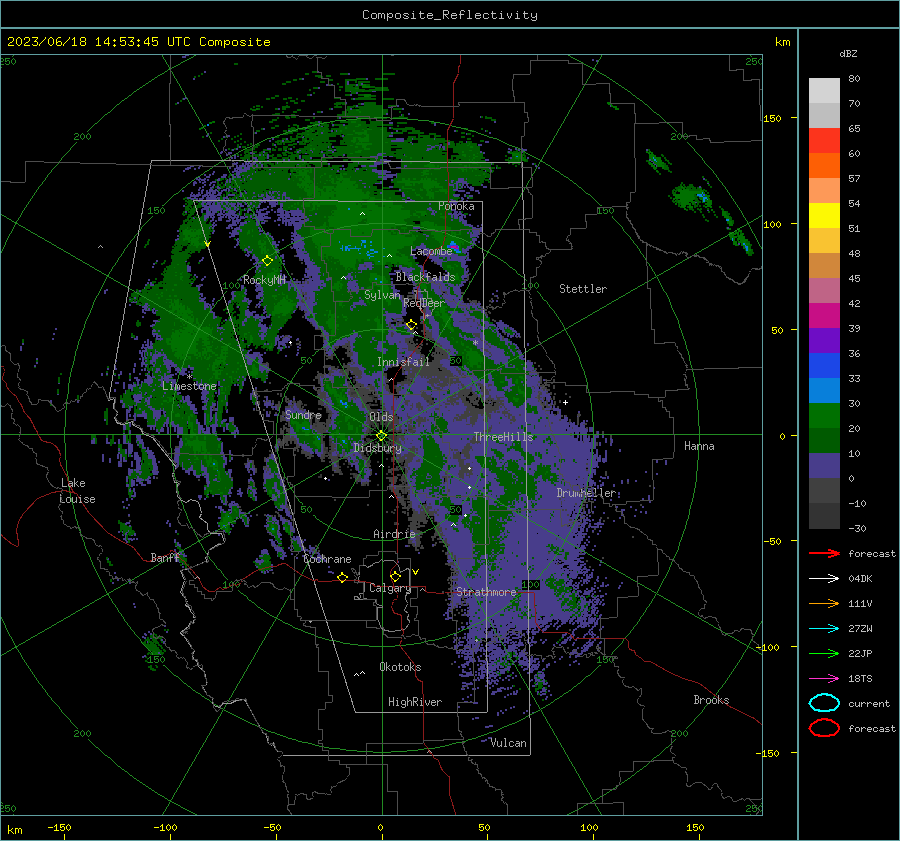
Task: Click the bright green 30 dBZ swatch
Action: coord(824,415)
